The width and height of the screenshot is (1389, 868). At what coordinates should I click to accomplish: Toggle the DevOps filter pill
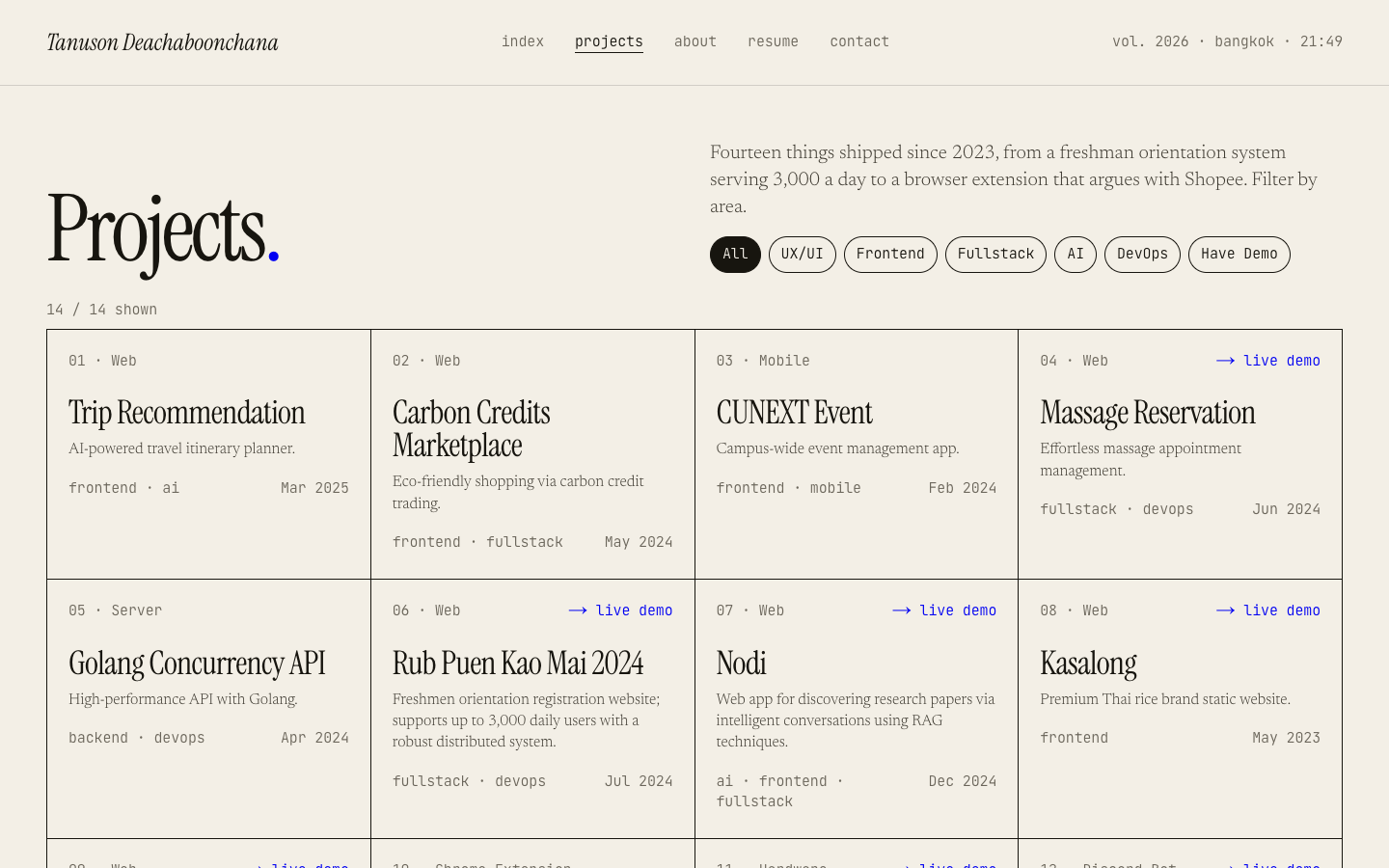coord(1142,255)
